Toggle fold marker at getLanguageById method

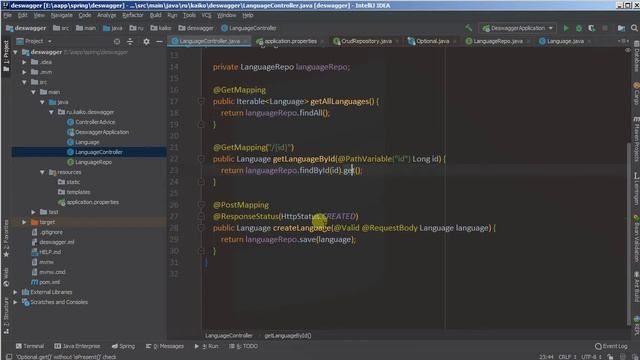[201, 159]
